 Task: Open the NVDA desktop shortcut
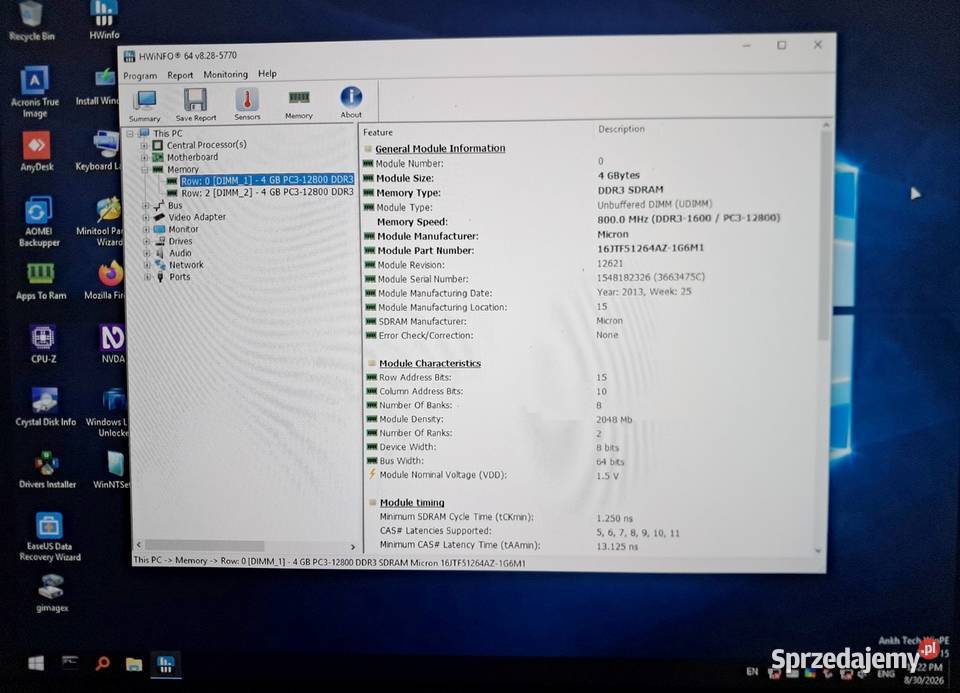[113, 344]
